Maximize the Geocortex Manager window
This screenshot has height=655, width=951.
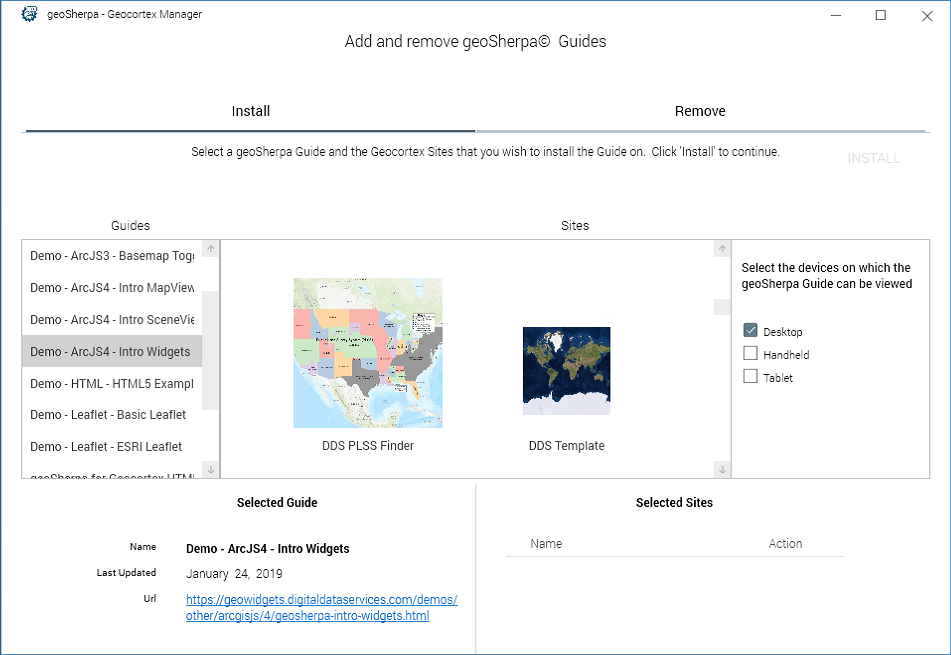pos(881,15)
